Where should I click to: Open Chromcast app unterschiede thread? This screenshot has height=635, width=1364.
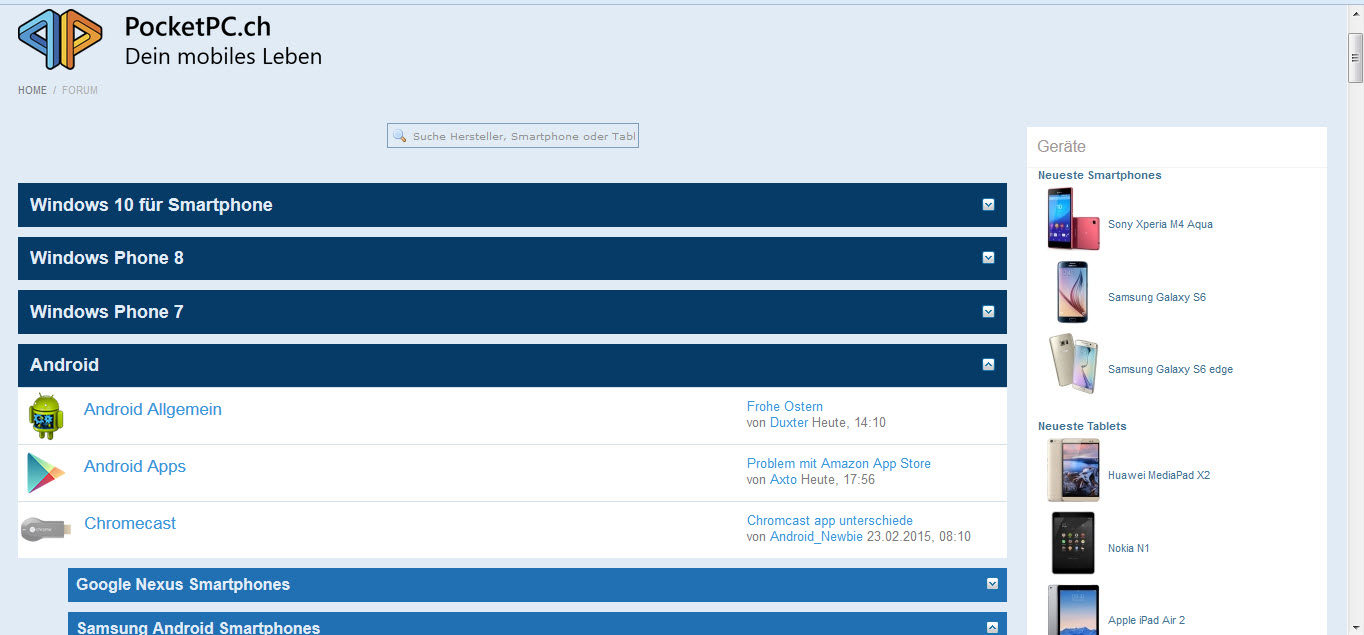[830, 520]
